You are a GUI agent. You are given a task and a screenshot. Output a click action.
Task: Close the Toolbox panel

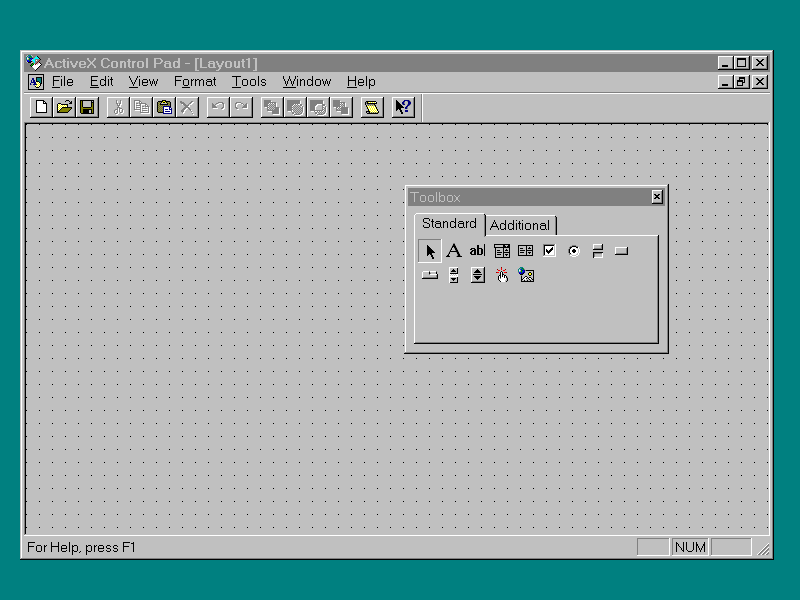point(657,197)
